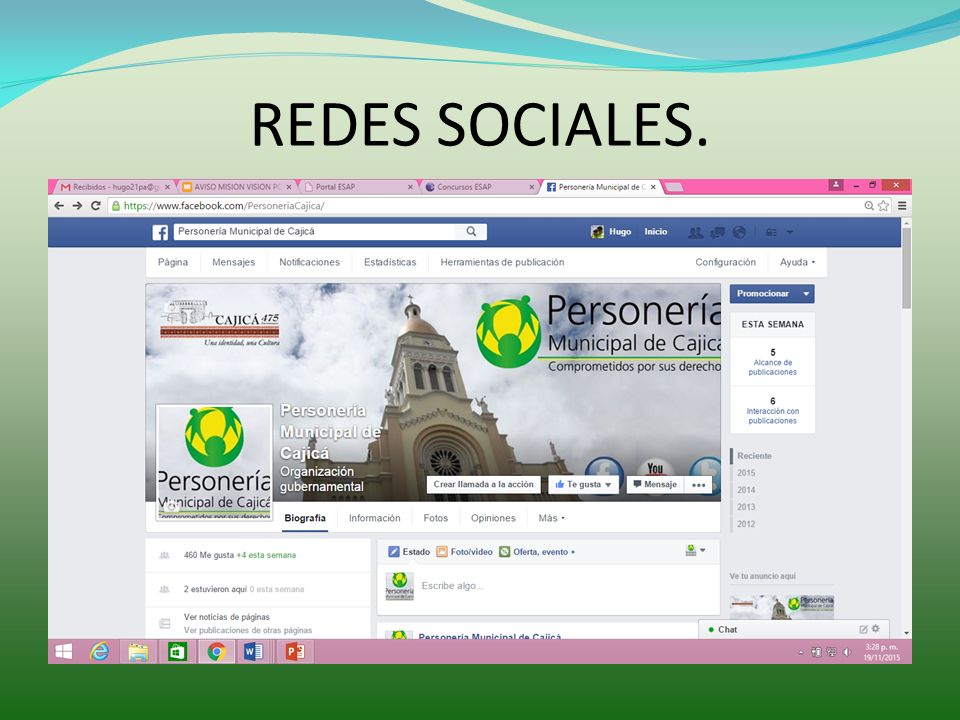Open the Estadísticas page tab
This screenshot has width=960, height=720.
(x=390, y=262)
